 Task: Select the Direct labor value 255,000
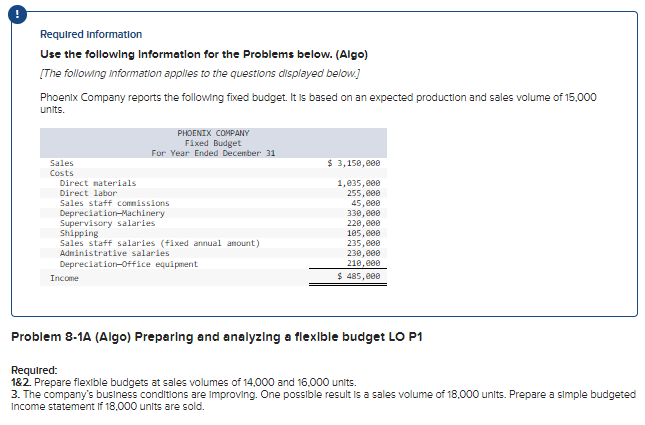[364, 193]
